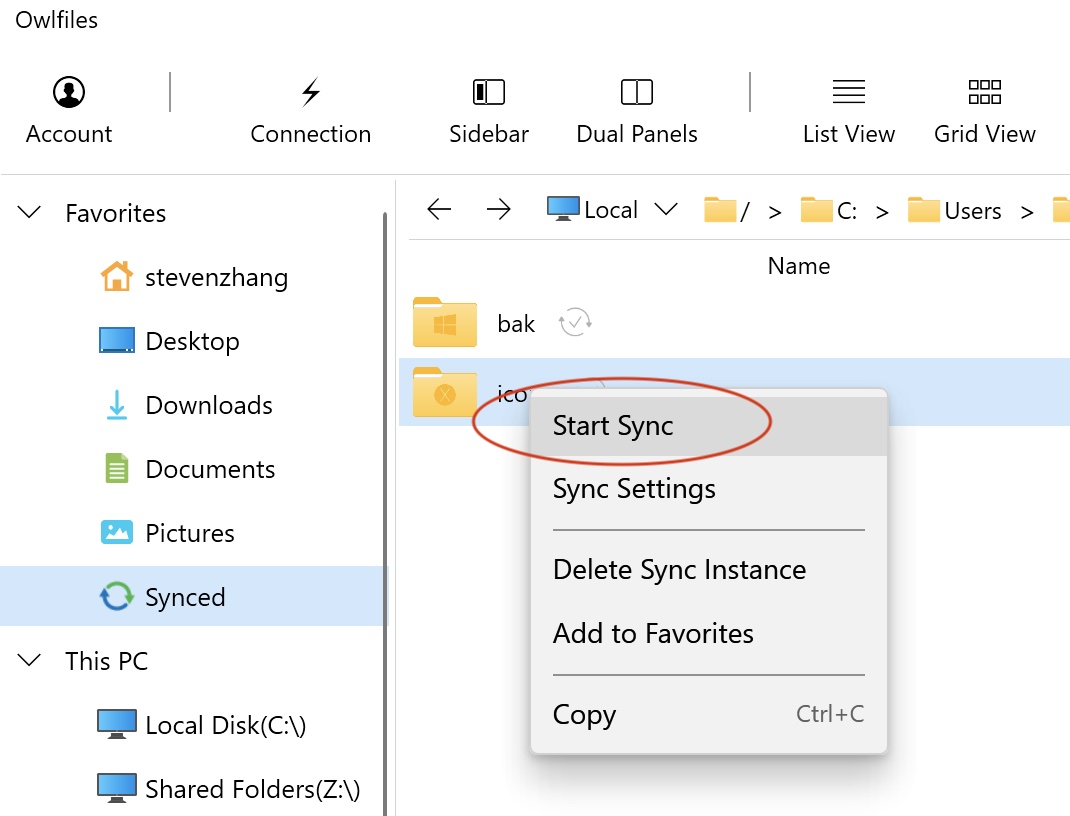
Task: Click the Local computer monitor icon
Action: pos(563,209)
